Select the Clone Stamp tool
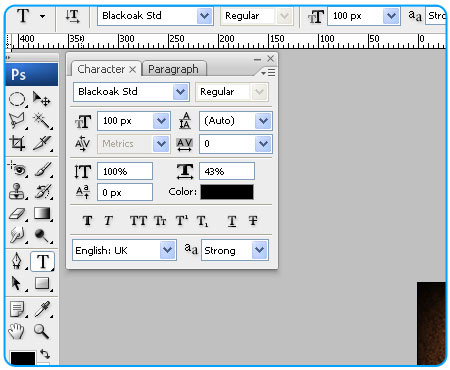 [x=17, y=191]
